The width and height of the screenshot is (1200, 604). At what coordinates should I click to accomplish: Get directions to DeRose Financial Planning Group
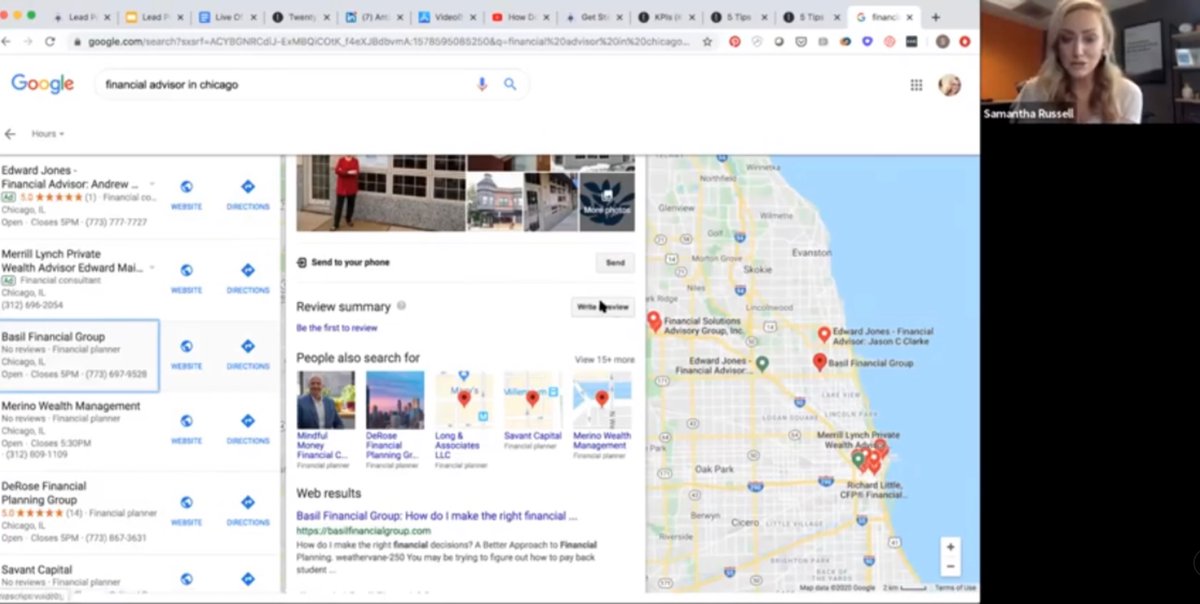tap(248, 510)
